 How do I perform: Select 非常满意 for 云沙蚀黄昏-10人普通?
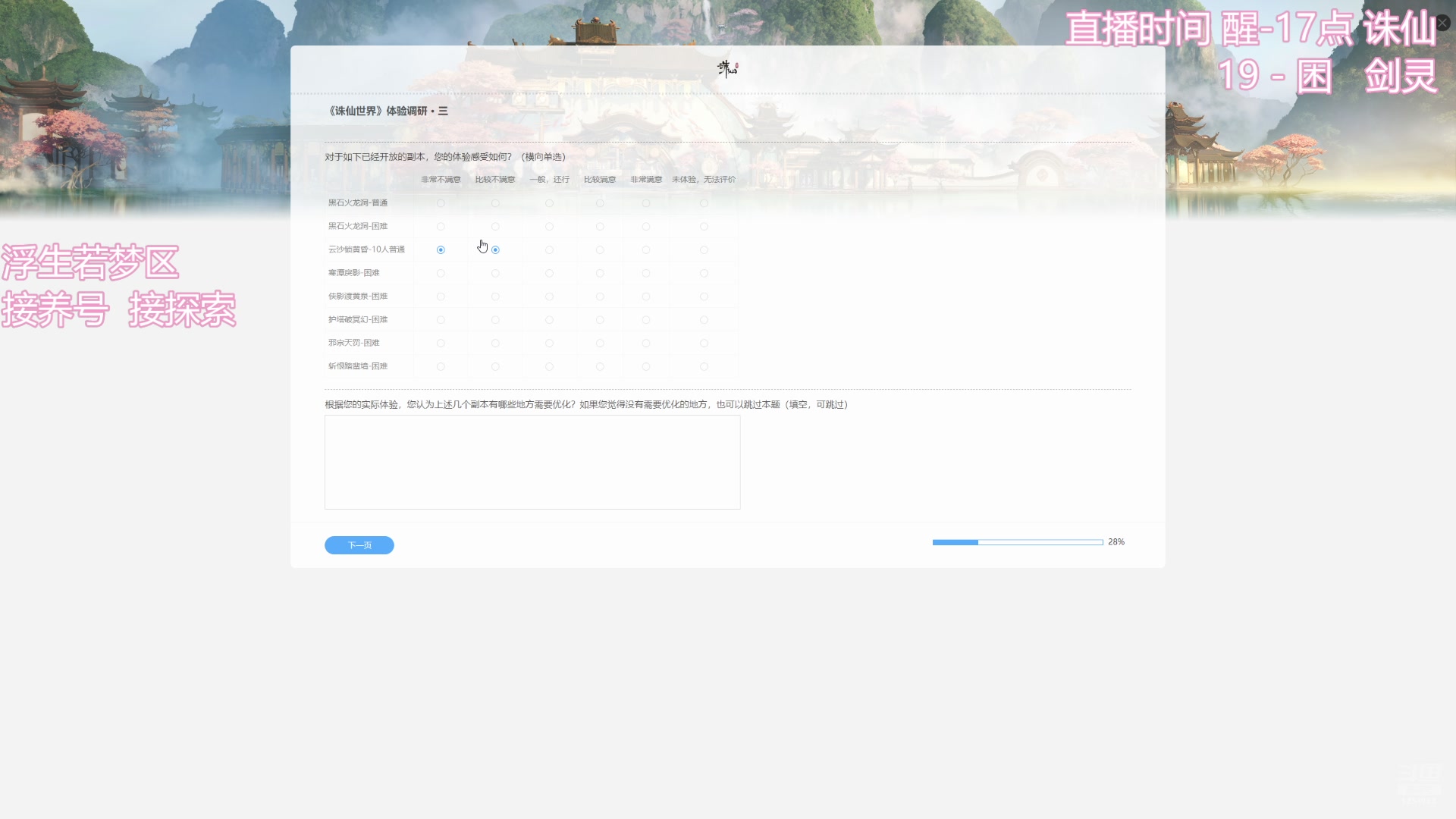pyautogui.click(x=646, y=249)
